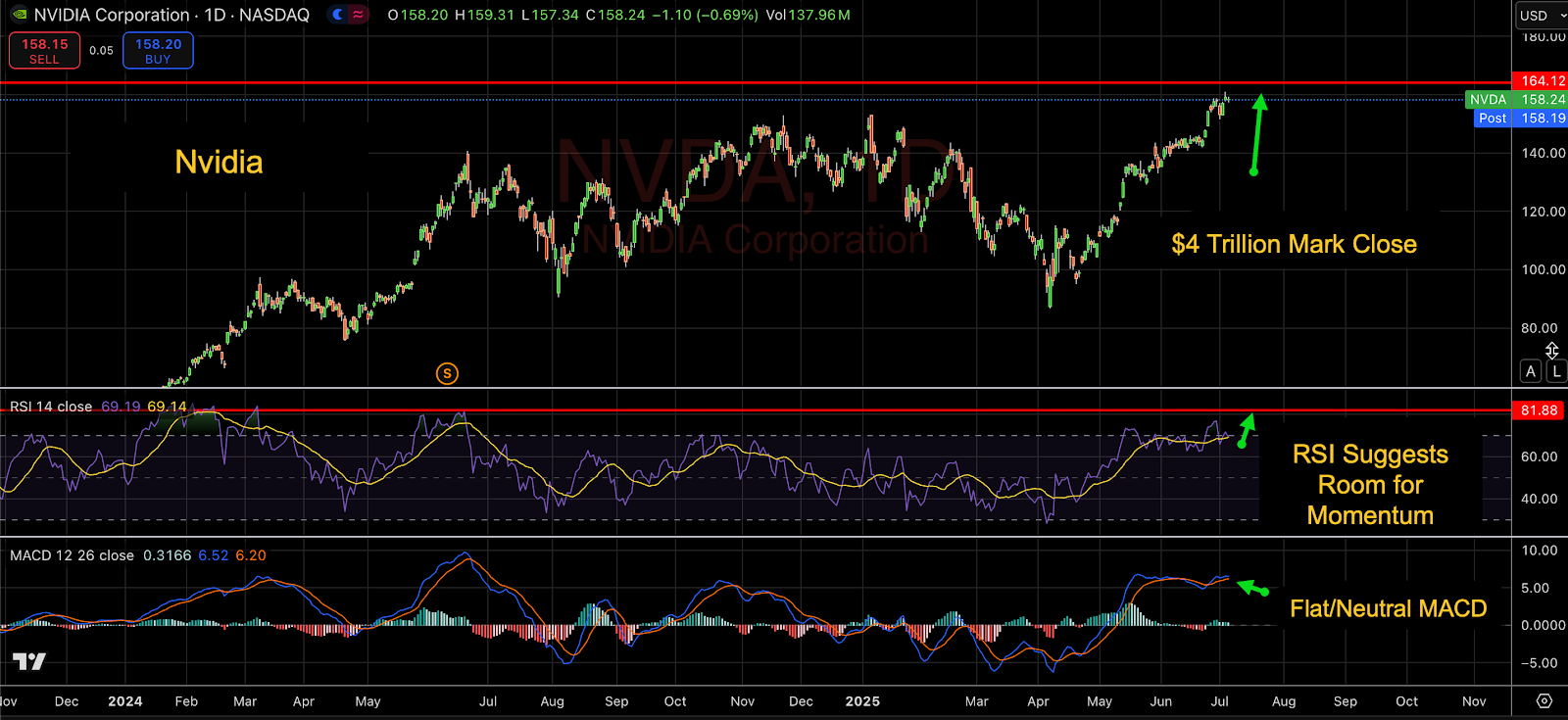The image size is (1568, 720).
Task: Click the 158.20 BUY button
Action: 158,51
